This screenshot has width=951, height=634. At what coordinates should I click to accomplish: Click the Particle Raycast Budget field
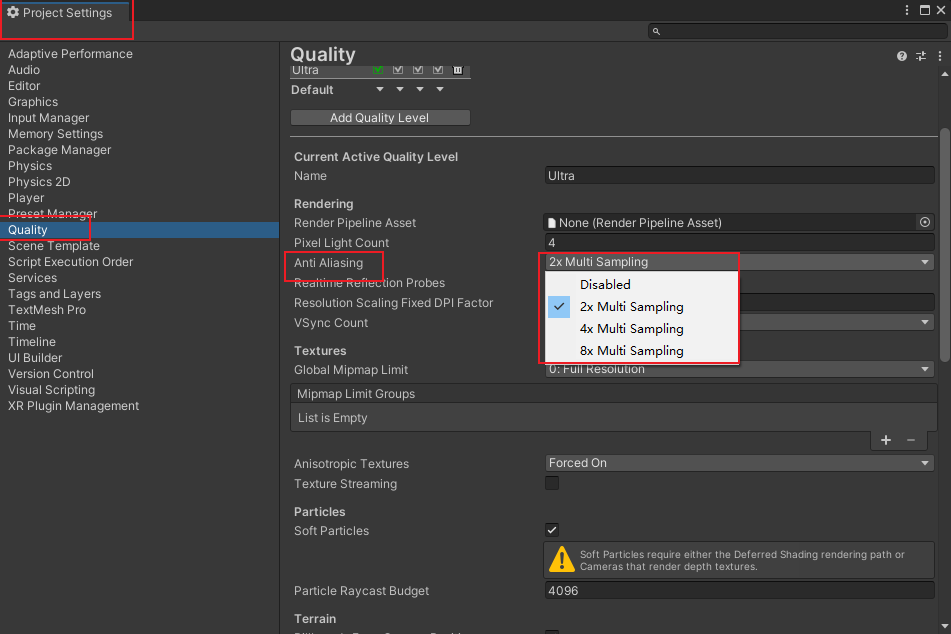739,590
